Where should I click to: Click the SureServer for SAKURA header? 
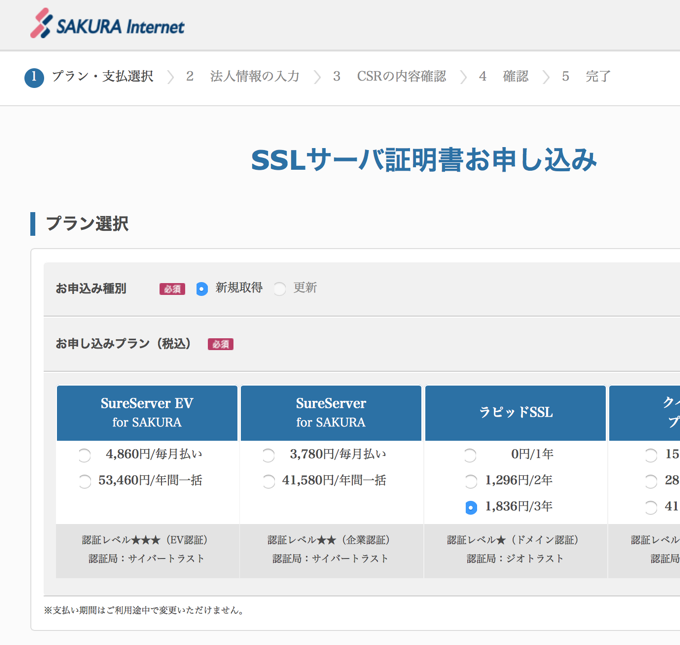331,413
